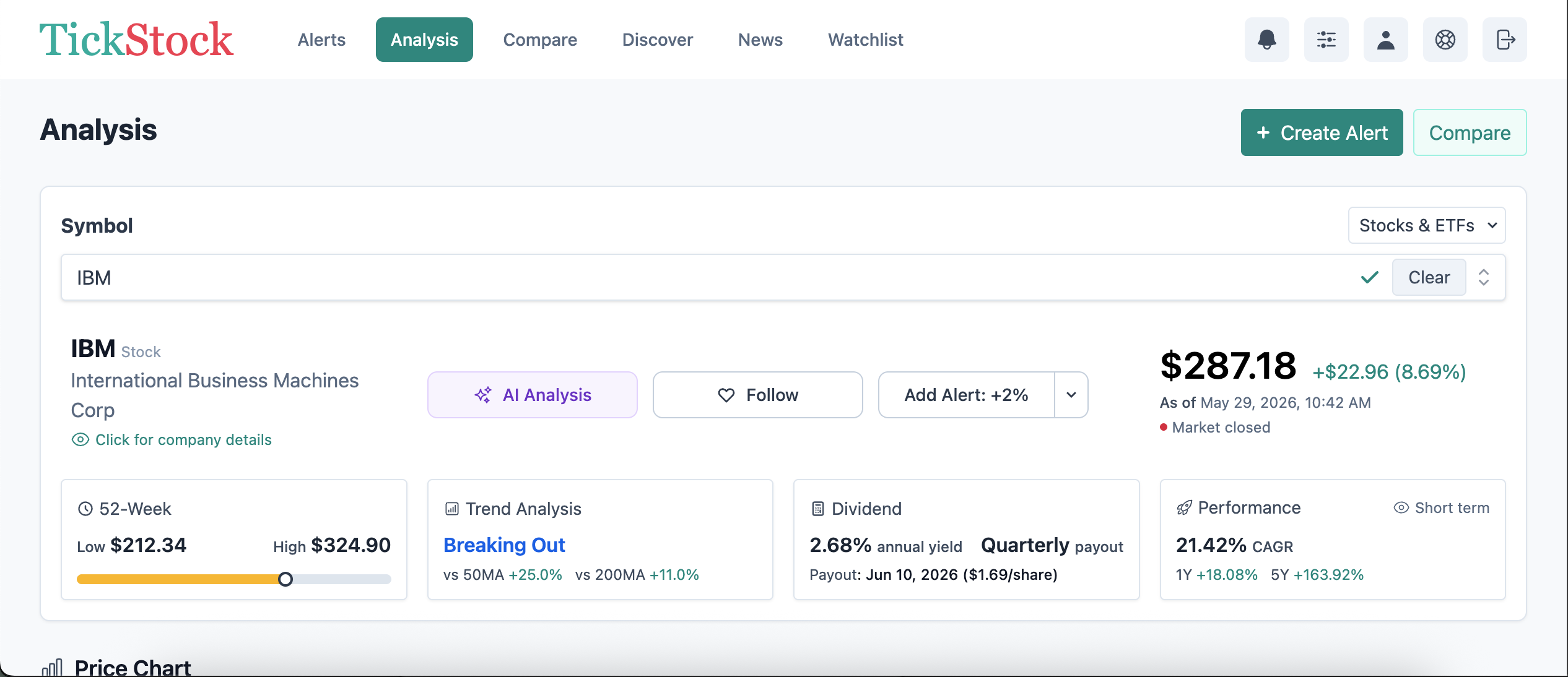Click the +$22.96 (8.69%) change
The width and height of the screenshot is (1568, 677).
pyautogui.click(x=1389, y=371)
